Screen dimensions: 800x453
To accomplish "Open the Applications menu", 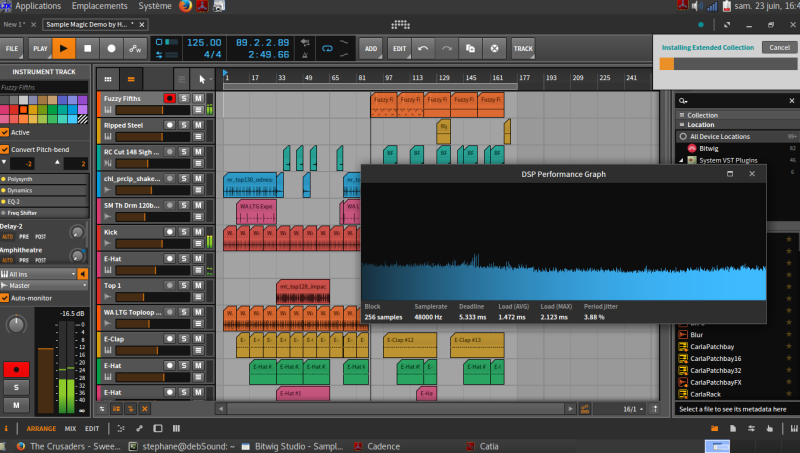I will coord(37,6).
